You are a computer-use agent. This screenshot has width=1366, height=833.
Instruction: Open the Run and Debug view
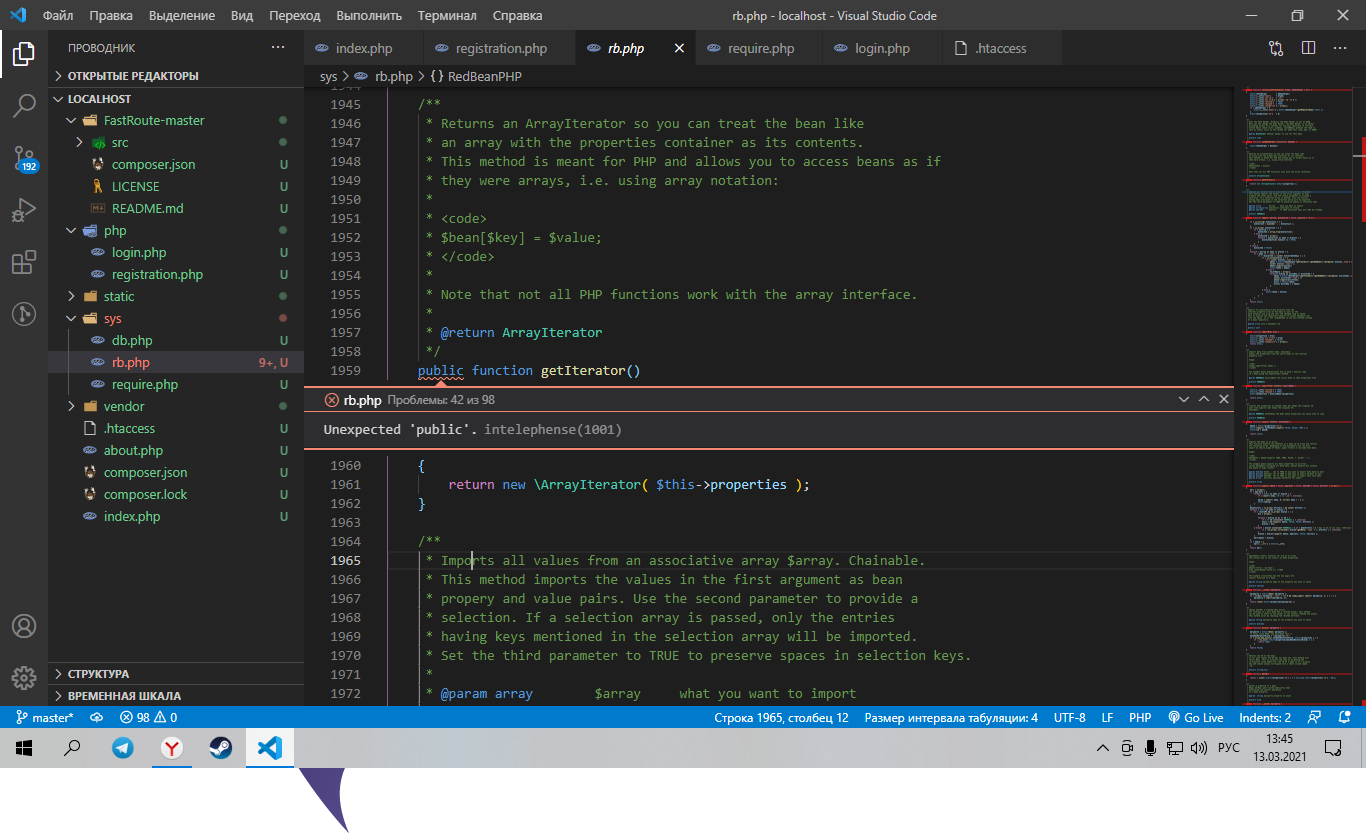[x=24, y=210]
